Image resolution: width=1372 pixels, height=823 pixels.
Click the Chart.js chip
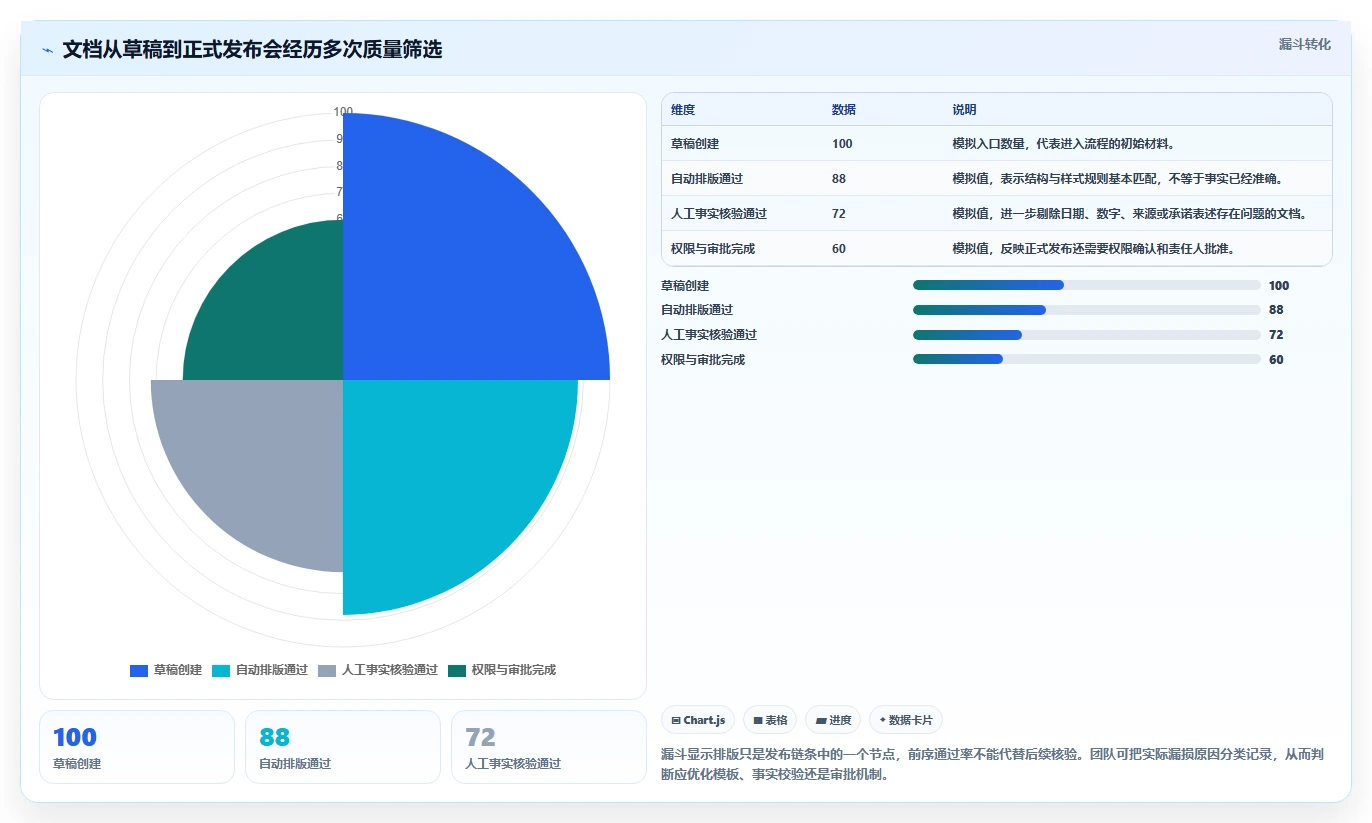[x=698, y=720]
